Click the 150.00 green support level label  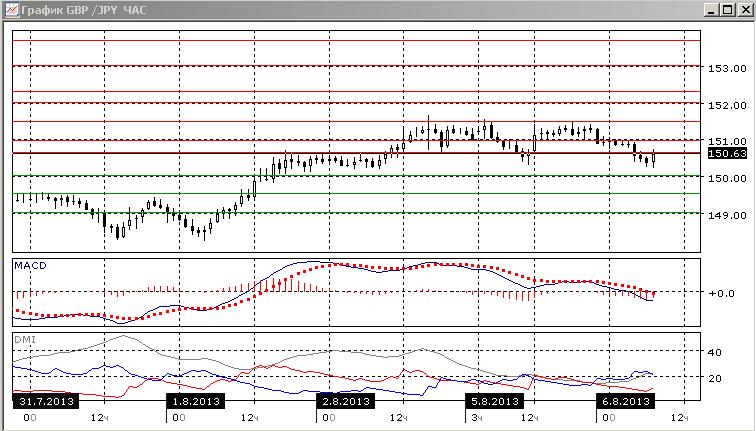tap(727, 178)
